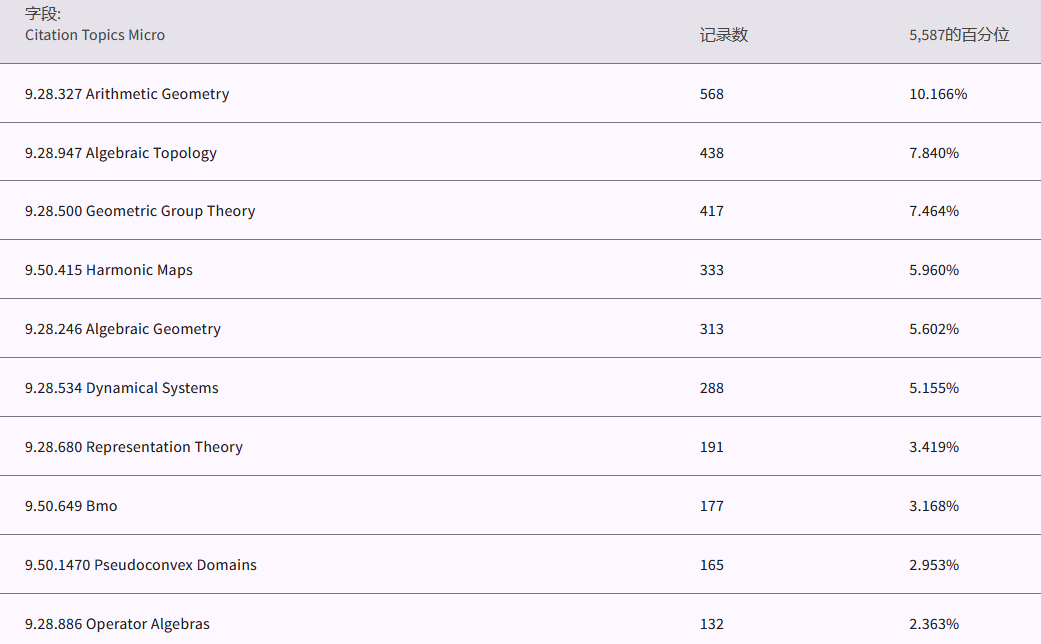The image size is (1041, 644).
Task: Click the 333 record count value
Action: coord(712,270)
